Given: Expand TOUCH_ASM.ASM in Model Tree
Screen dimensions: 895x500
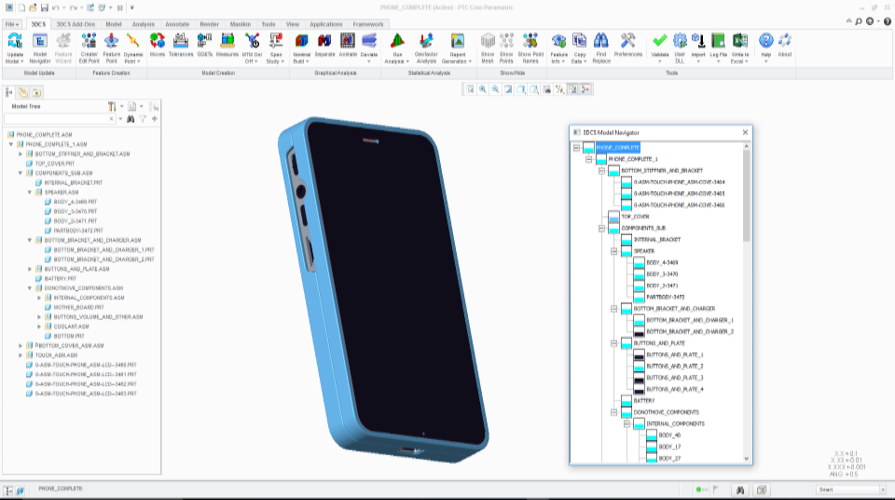Looking at the screenshot, I should click(x=21, y=355).
